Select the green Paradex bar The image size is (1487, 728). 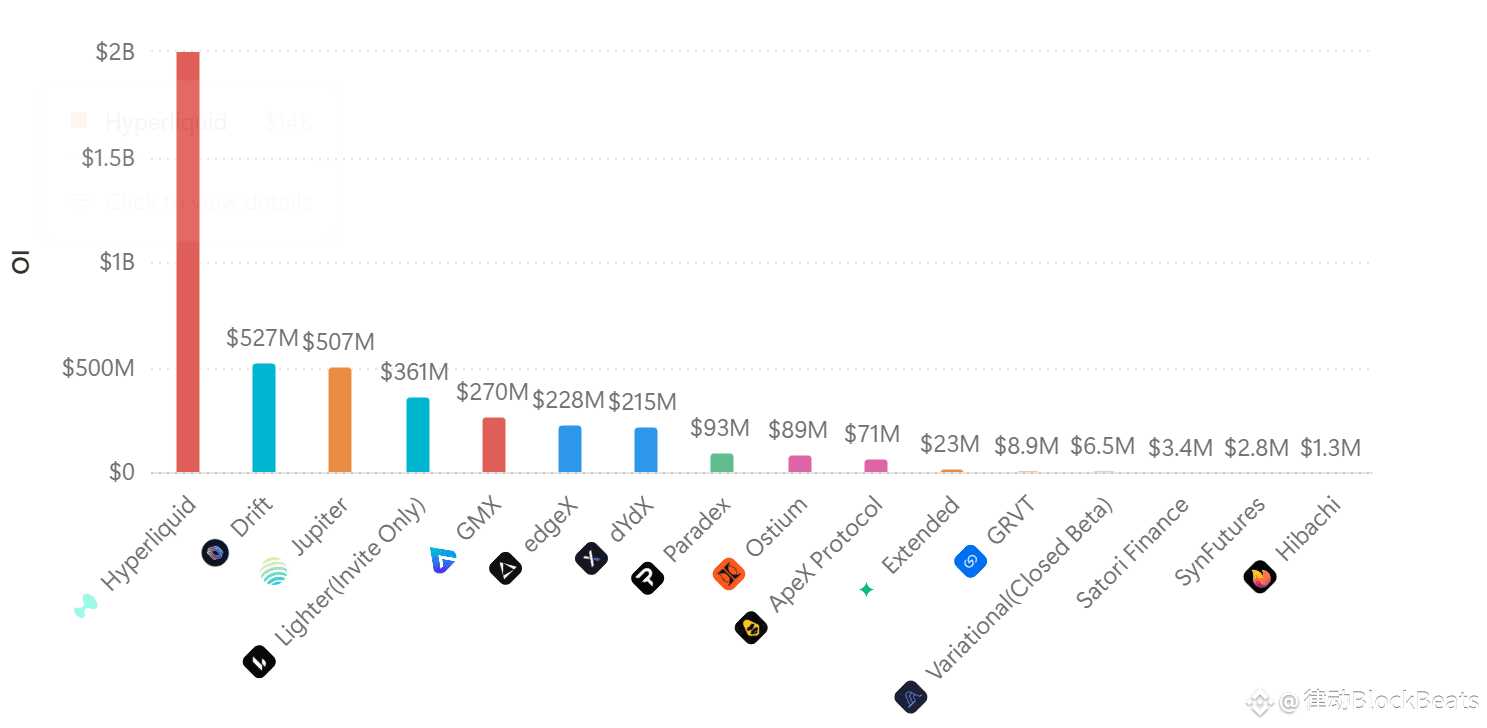point(722,463)
